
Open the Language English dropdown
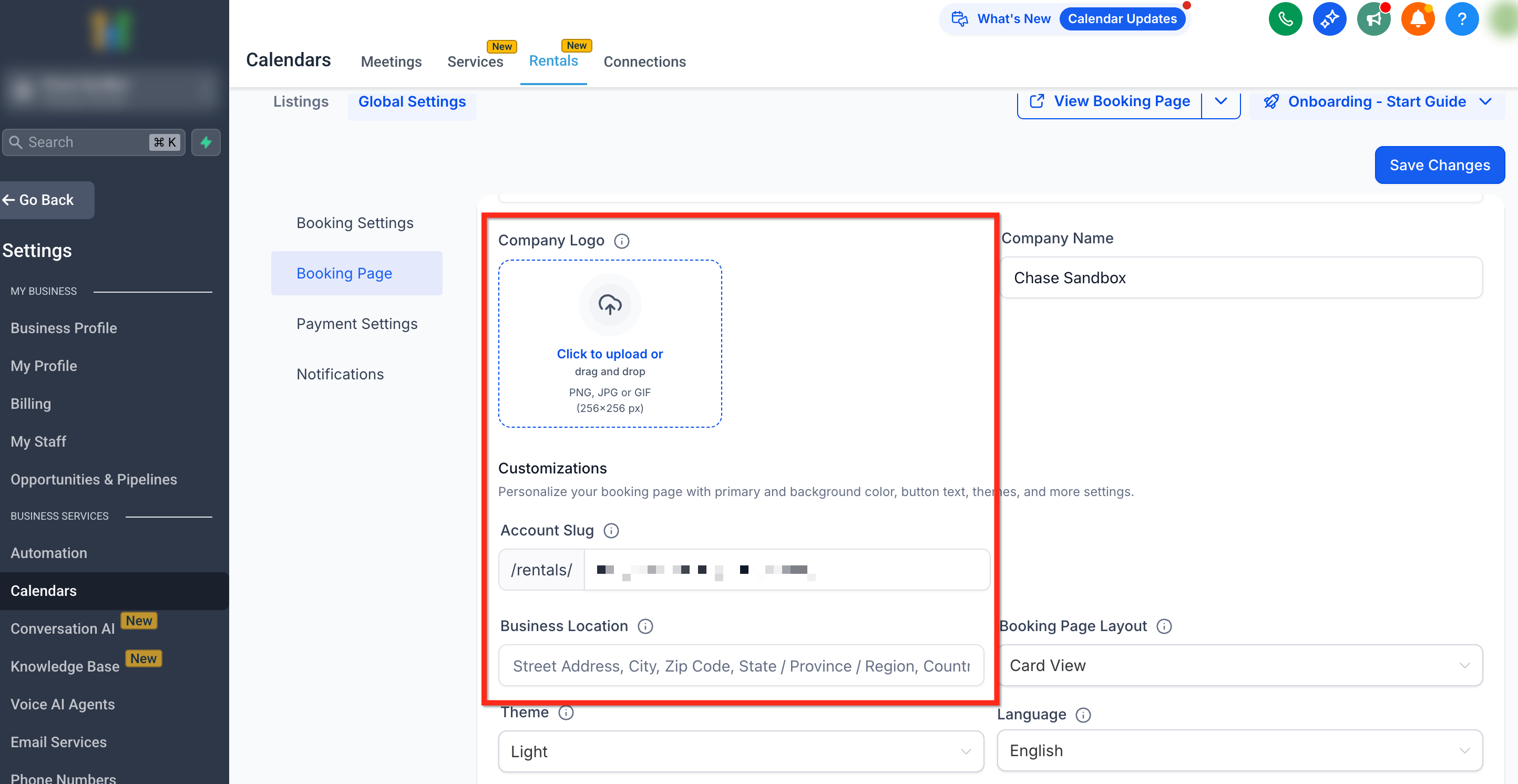click(1240, 750)
